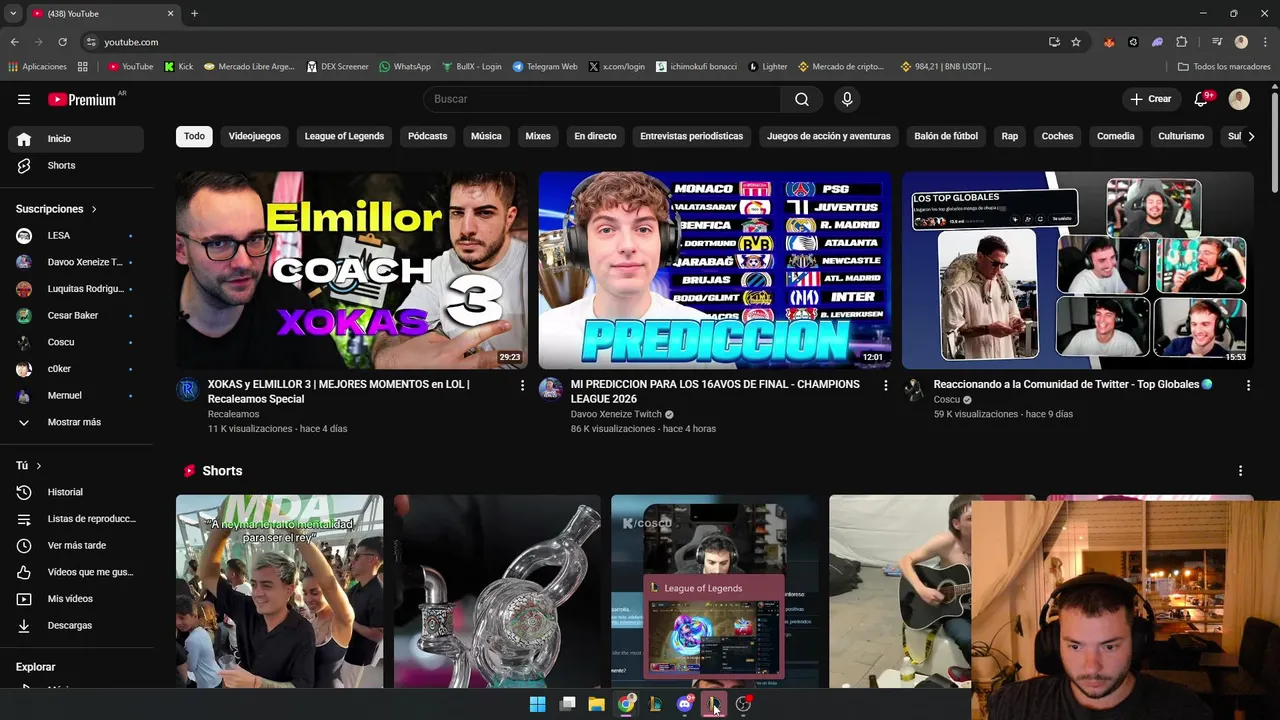Select the Videojuegos filter chip
The height and width of the screenshot is (720, 1280).
(254, 136)
